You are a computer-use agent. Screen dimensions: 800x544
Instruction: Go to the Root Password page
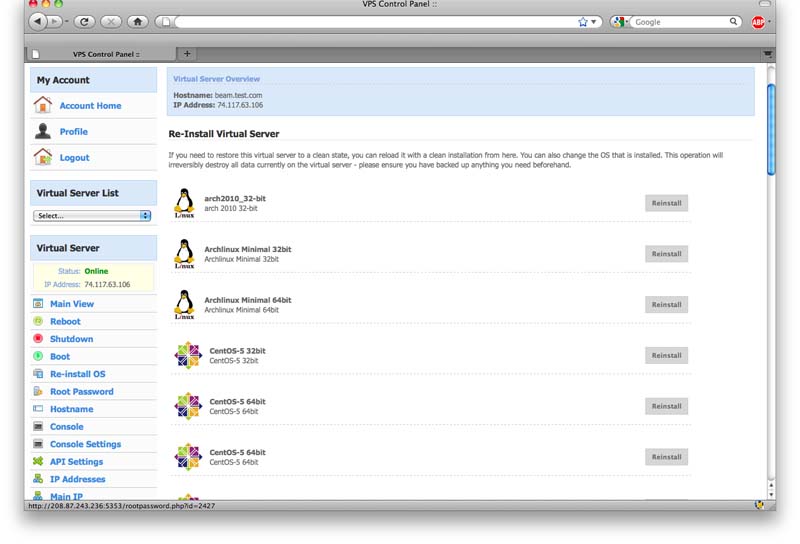[x=81, y=392]
